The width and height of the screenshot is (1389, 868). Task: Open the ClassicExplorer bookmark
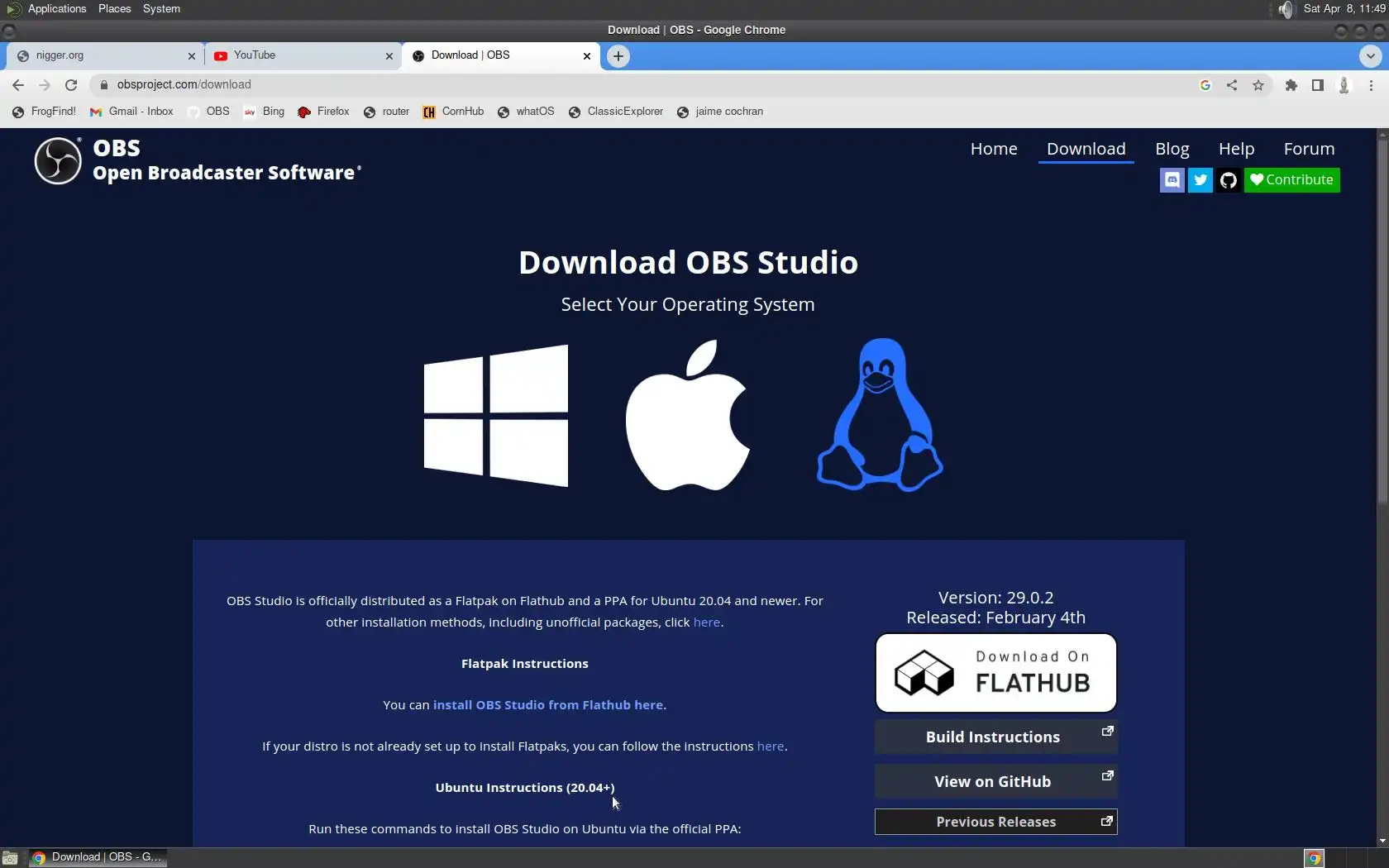[616, 112]
